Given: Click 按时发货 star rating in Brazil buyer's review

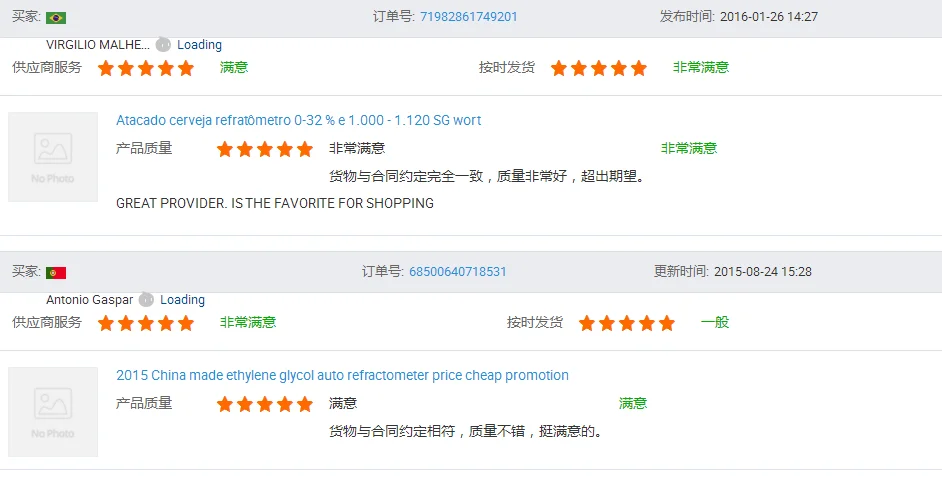Looking at the screenshot, I should 599,68.
